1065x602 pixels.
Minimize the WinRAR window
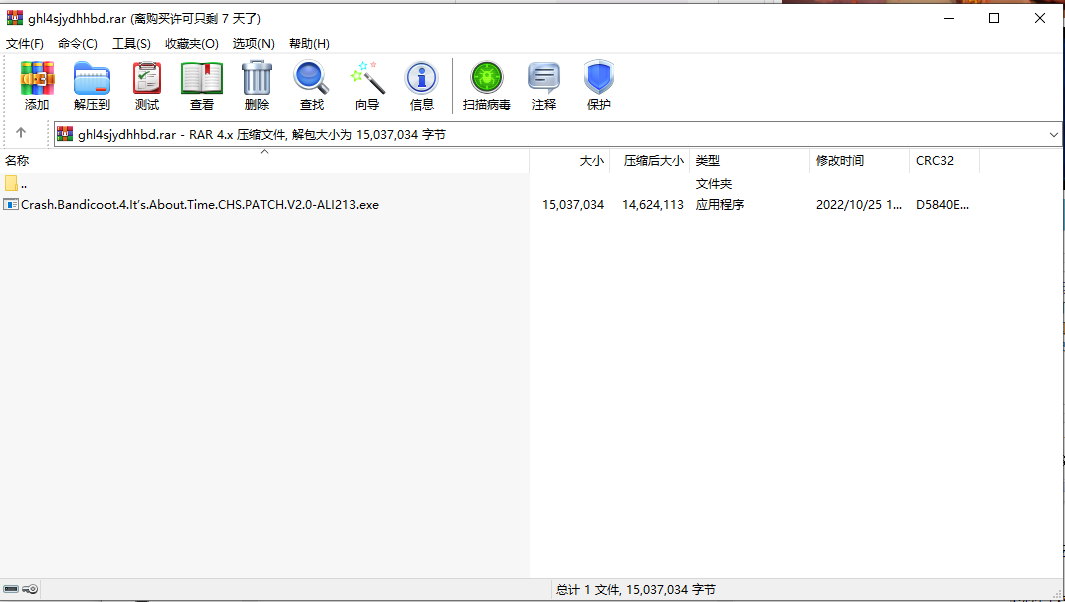coord(949,18)
